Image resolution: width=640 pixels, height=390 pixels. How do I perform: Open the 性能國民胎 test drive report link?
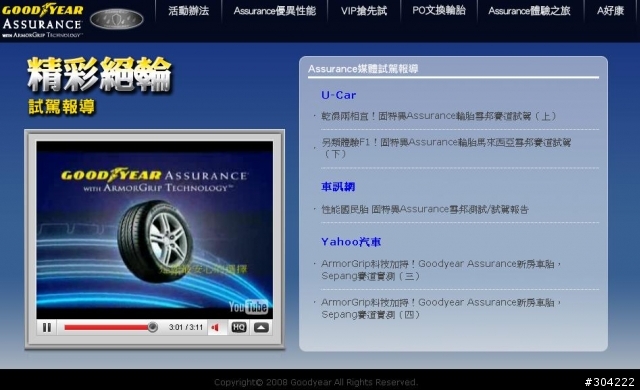(425, 209)
